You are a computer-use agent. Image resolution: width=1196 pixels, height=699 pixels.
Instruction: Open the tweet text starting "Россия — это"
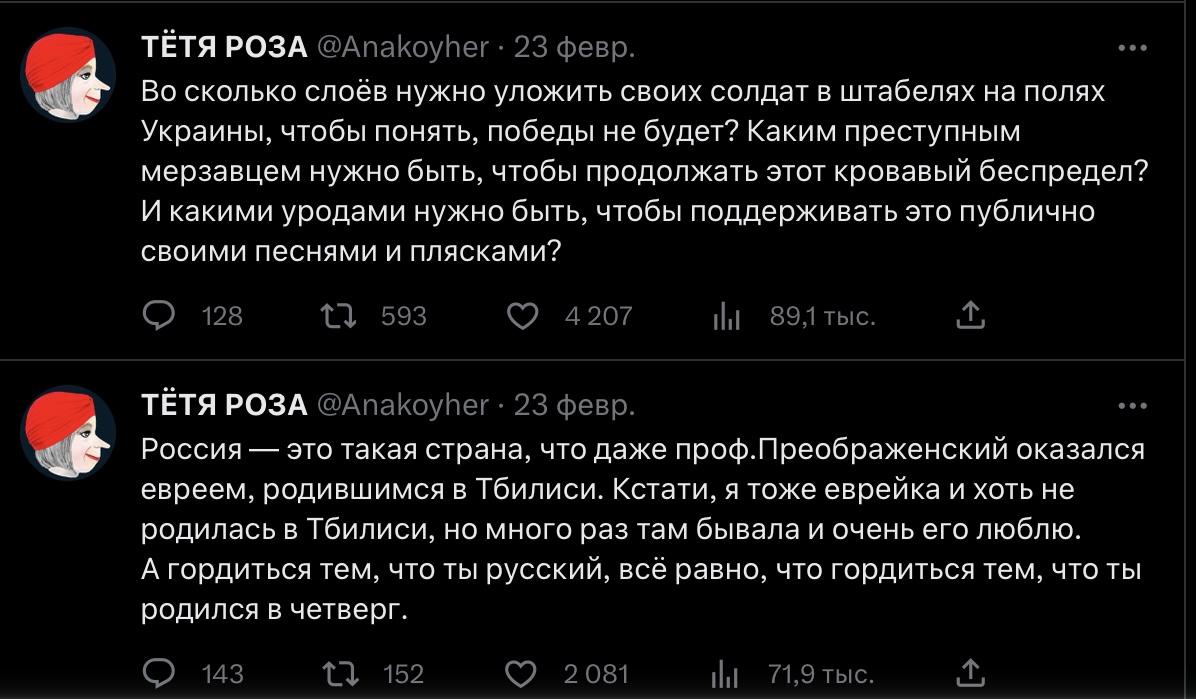(640, 530)
